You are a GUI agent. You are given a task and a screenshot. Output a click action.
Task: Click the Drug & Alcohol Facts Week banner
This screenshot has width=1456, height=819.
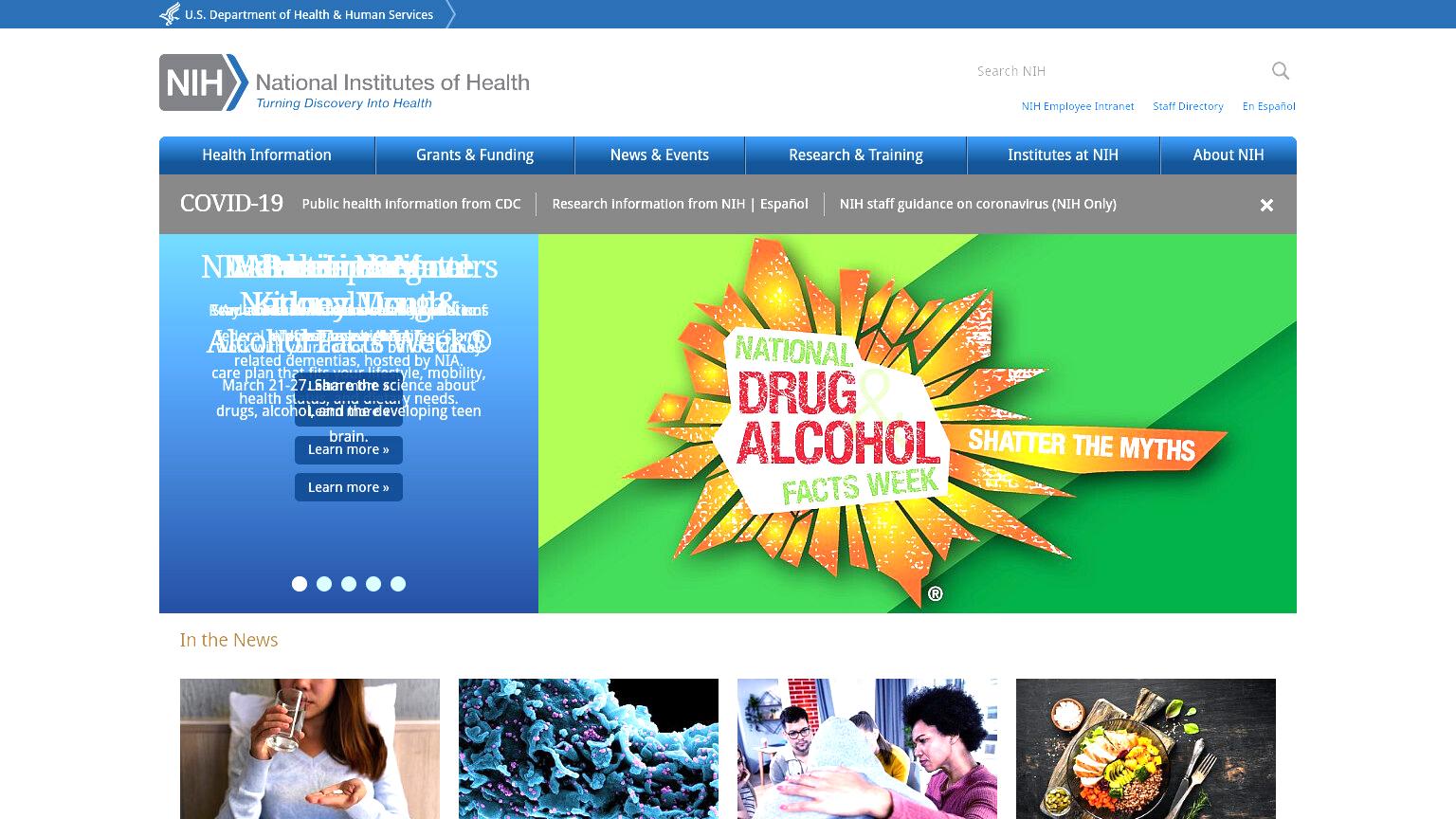click(x=918, y=424)
